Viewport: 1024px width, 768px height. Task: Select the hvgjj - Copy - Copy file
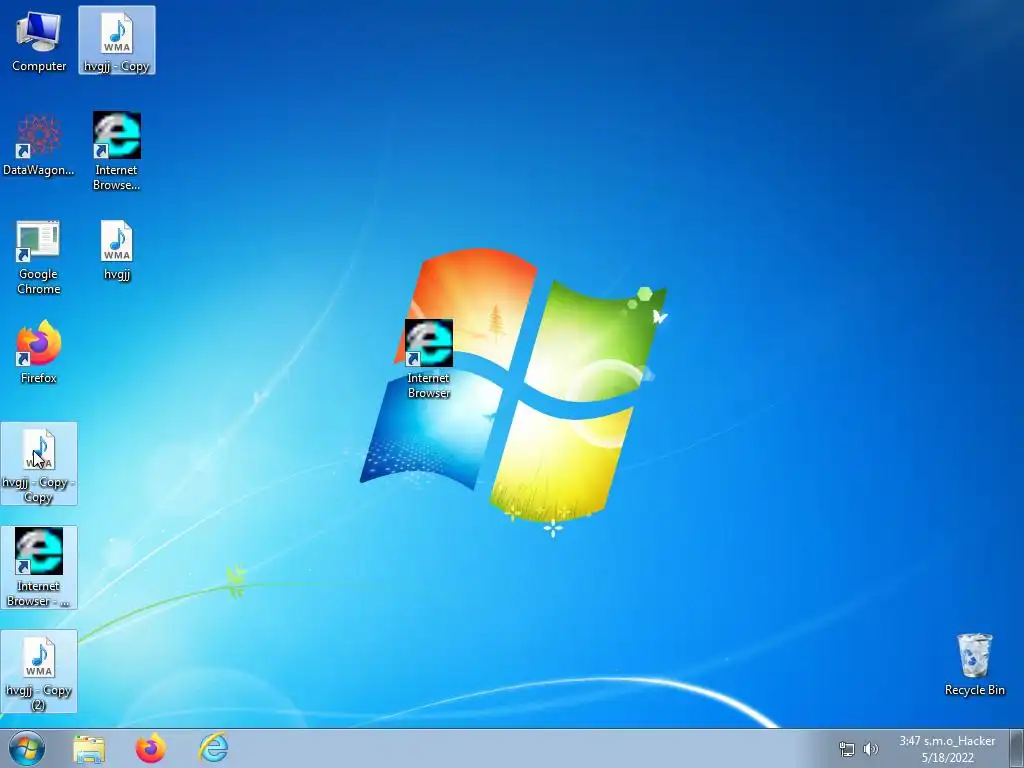click(39, 463)
